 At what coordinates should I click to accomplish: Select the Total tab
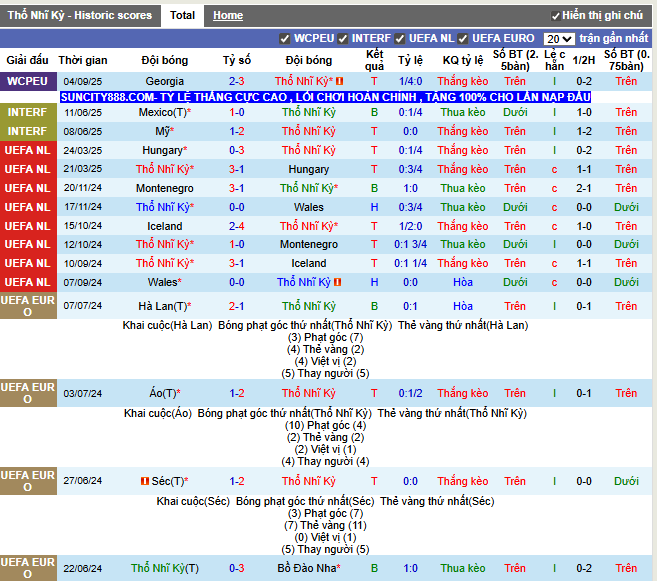point(182,15)
